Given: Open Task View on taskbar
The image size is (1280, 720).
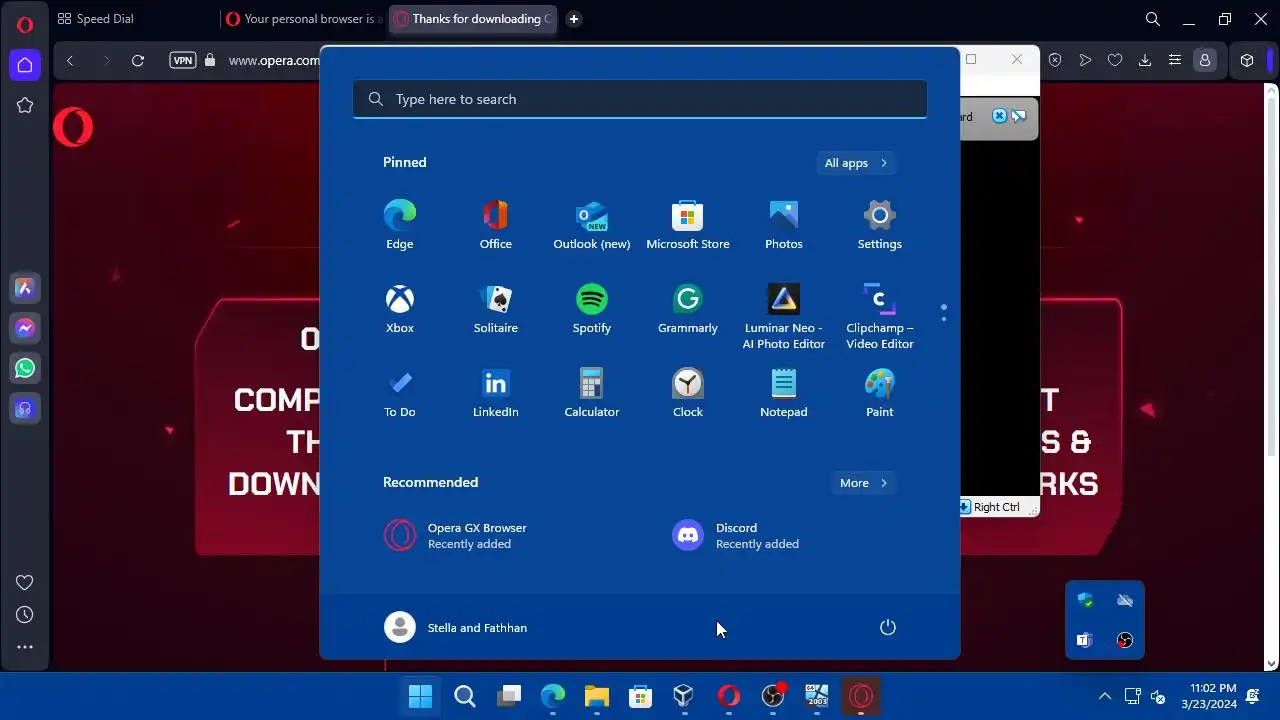Looking at the screenshot, I should tap(509, 696).
